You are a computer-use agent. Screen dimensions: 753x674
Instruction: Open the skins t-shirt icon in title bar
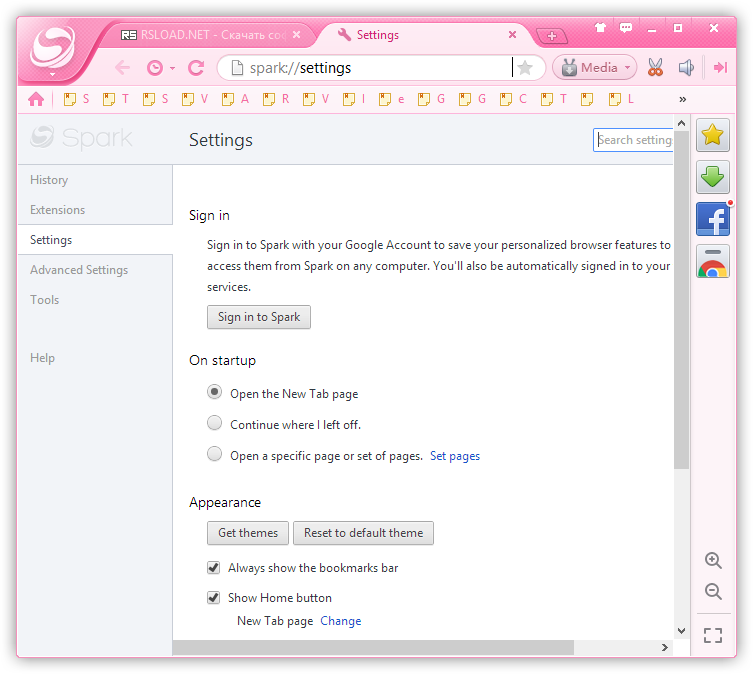[x=600, y=27]
